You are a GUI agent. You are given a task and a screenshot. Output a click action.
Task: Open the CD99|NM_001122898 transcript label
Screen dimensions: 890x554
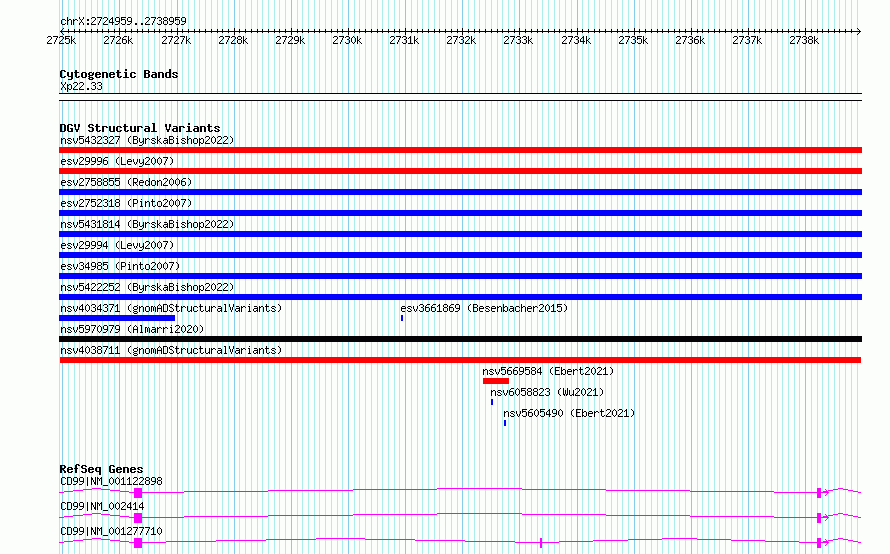[111, 481]
